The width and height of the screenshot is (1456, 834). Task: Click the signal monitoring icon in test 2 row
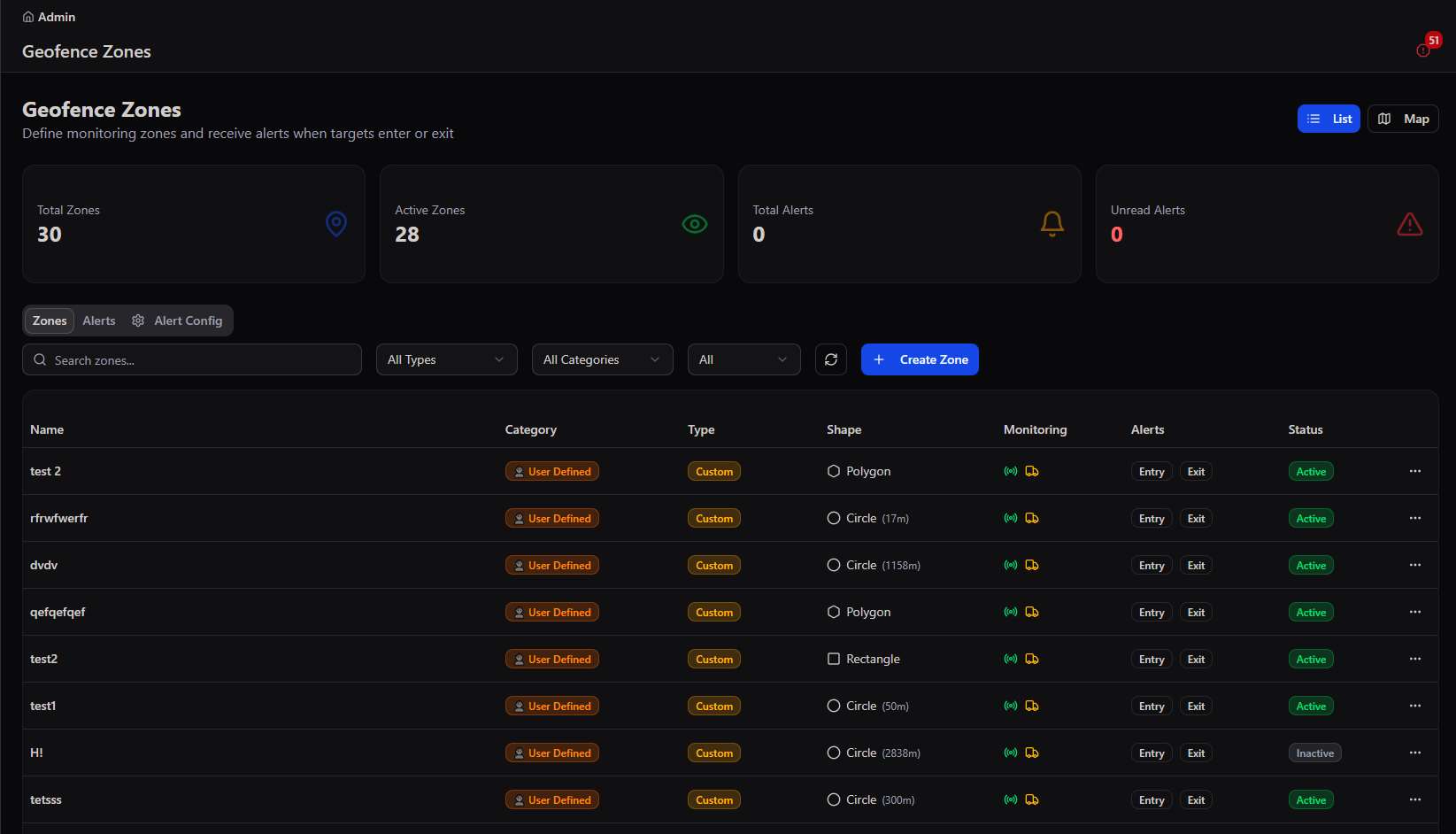tap(1011, 471)
